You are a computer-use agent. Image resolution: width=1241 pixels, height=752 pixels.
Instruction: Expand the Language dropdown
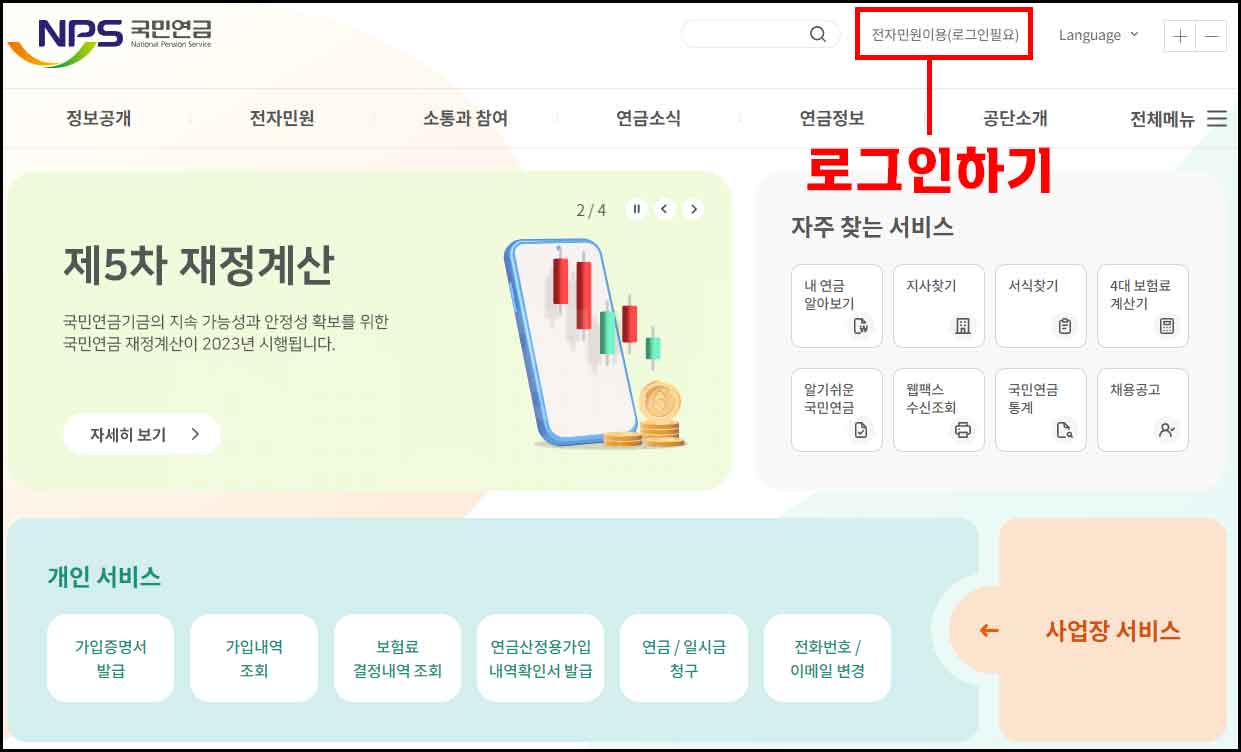(x=1099, y=35)
